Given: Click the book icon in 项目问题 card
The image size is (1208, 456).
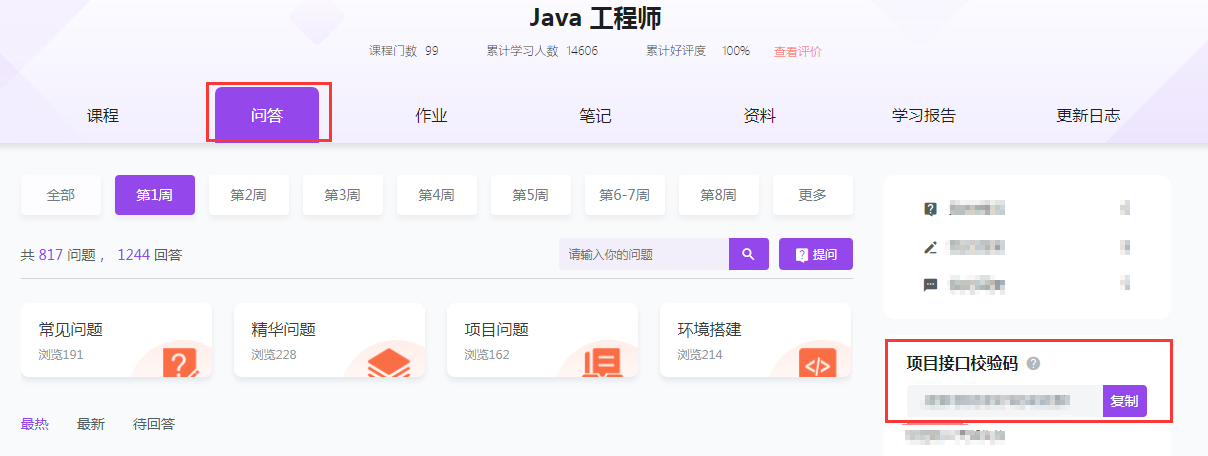Looking at the screenshot, I should point(604,363).
